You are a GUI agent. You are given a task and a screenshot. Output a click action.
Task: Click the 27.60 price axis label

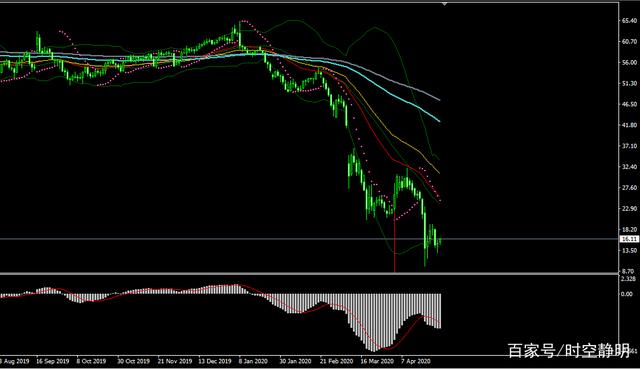[x=630, y=188]
